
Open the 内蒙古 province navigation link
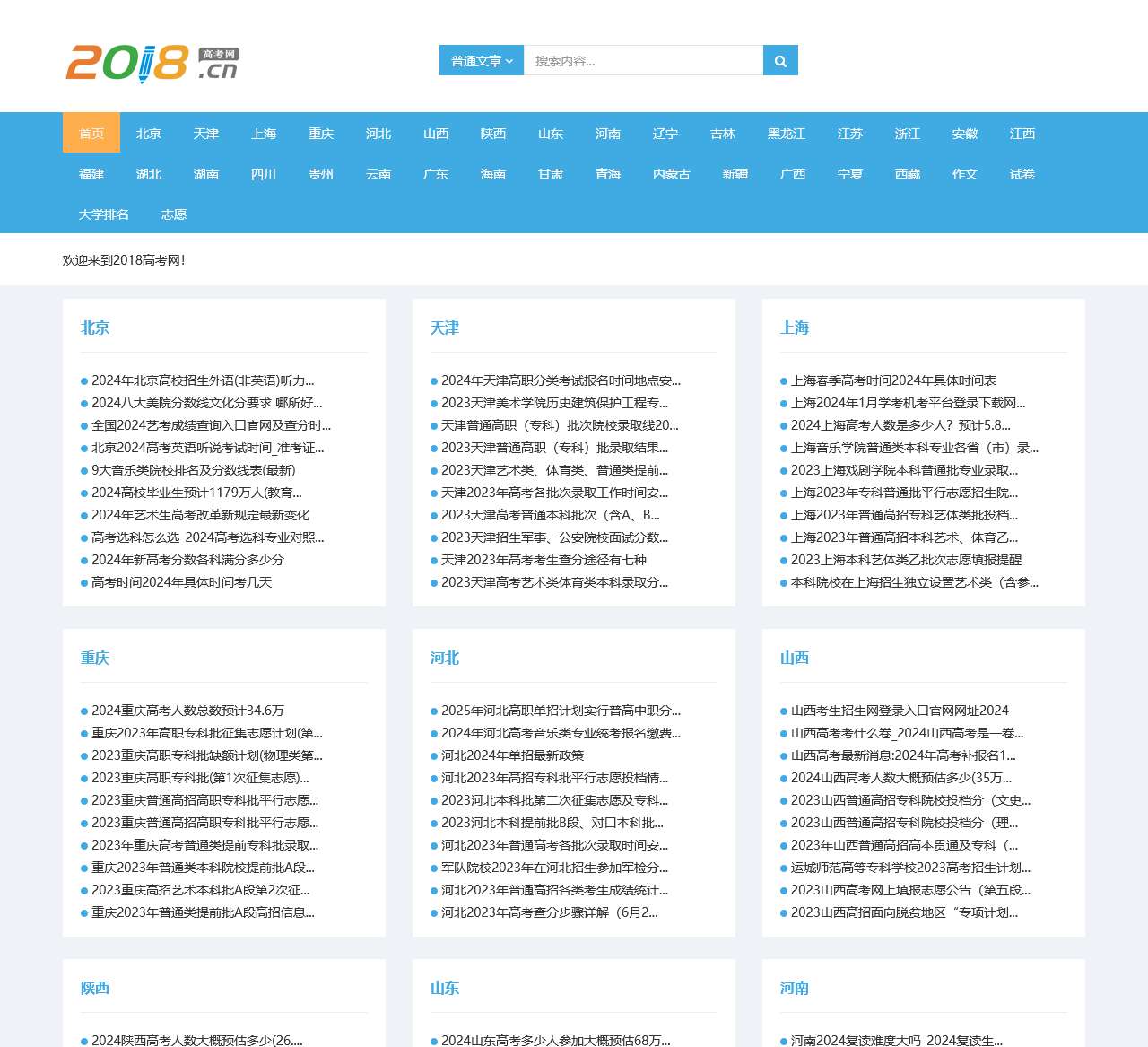pyautogui.click(x=671, y=174)
